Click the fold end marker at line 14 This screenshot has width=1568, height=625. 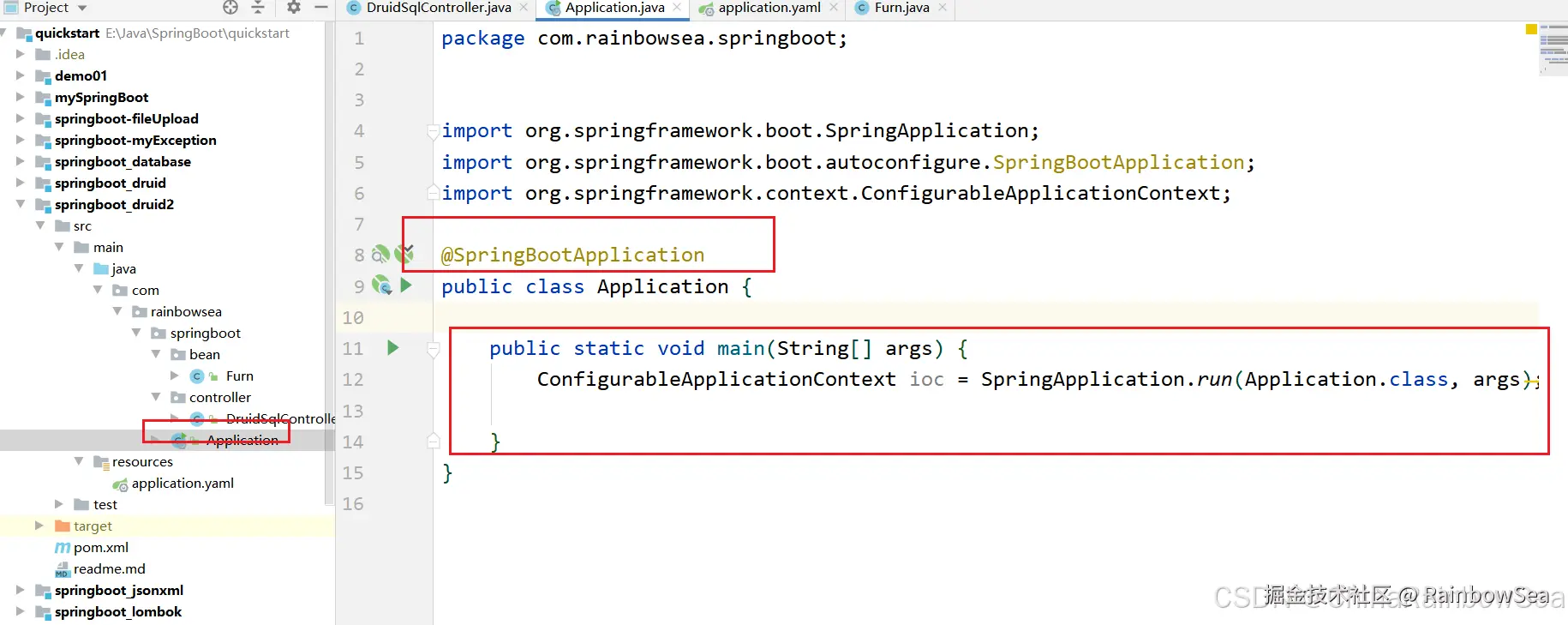pos(434,442)
